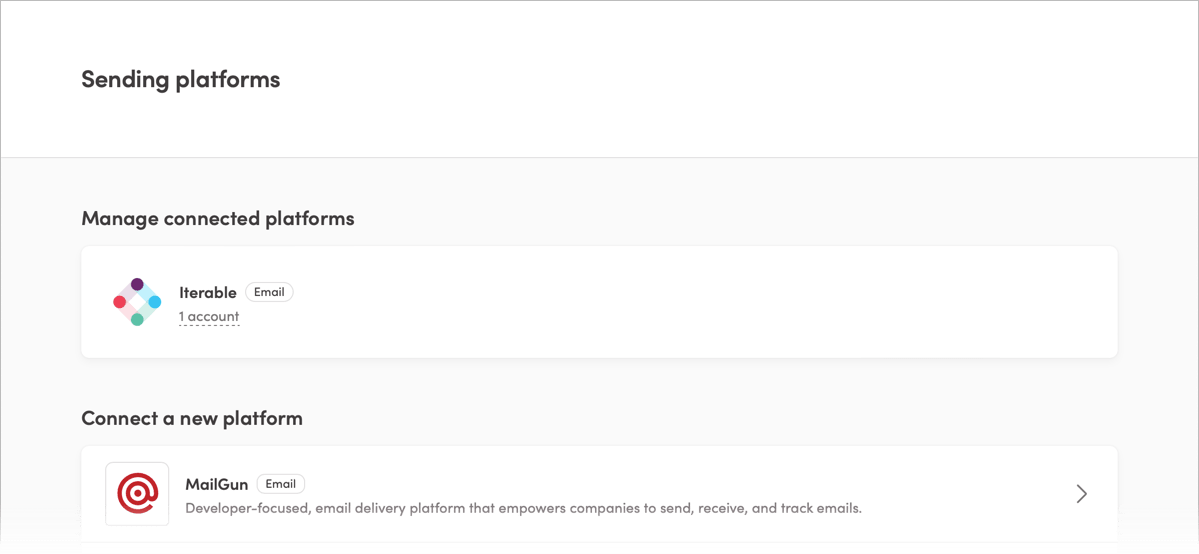Click the red MailGun at-sign logo
1199x554 pixels.
tap(137, 494)
